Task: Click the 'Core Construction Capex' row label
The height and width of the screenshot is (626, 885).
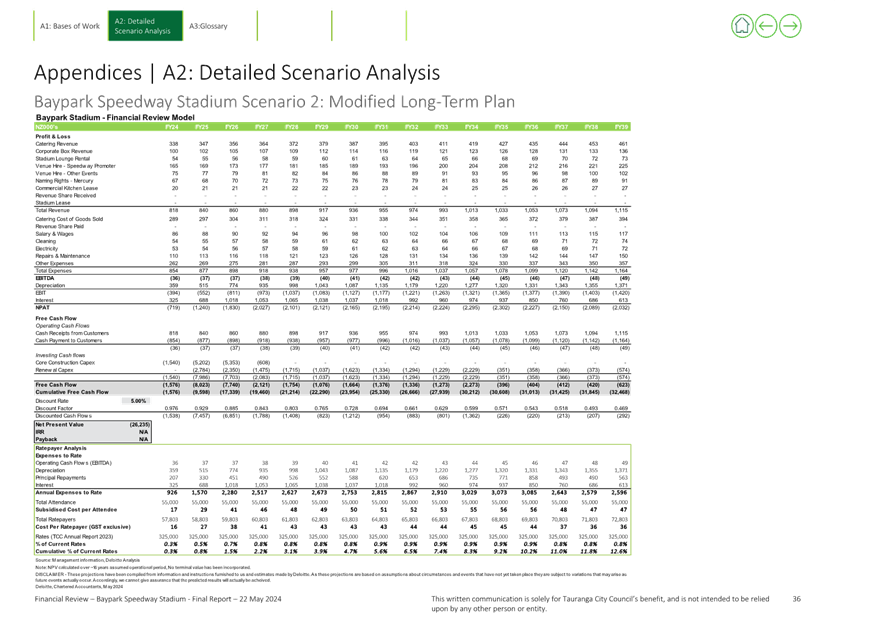Action: (x=65, y=362)
